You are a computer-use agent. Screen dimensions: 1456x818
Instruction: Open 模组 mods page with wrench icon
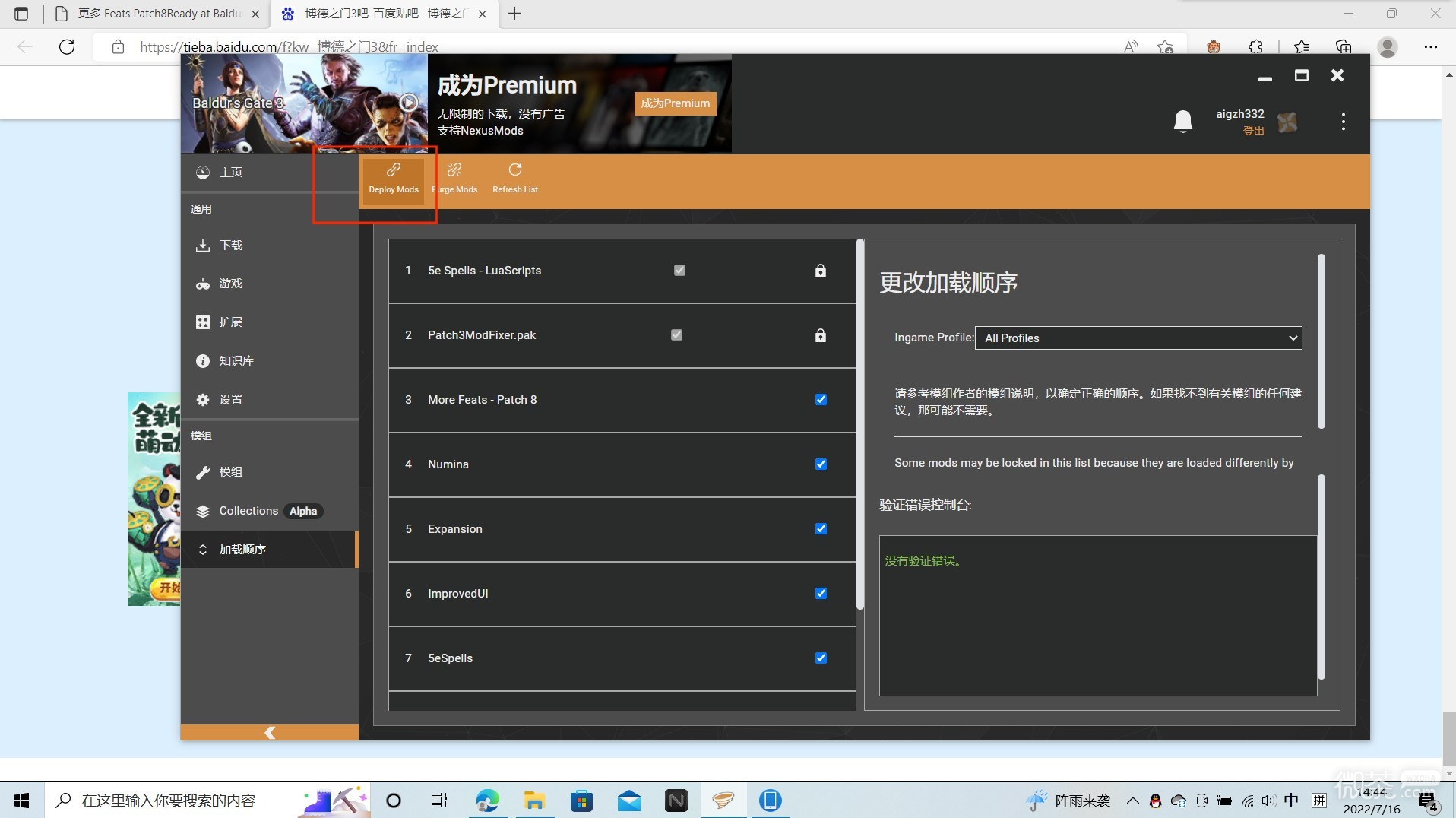[x=269, y=472]
